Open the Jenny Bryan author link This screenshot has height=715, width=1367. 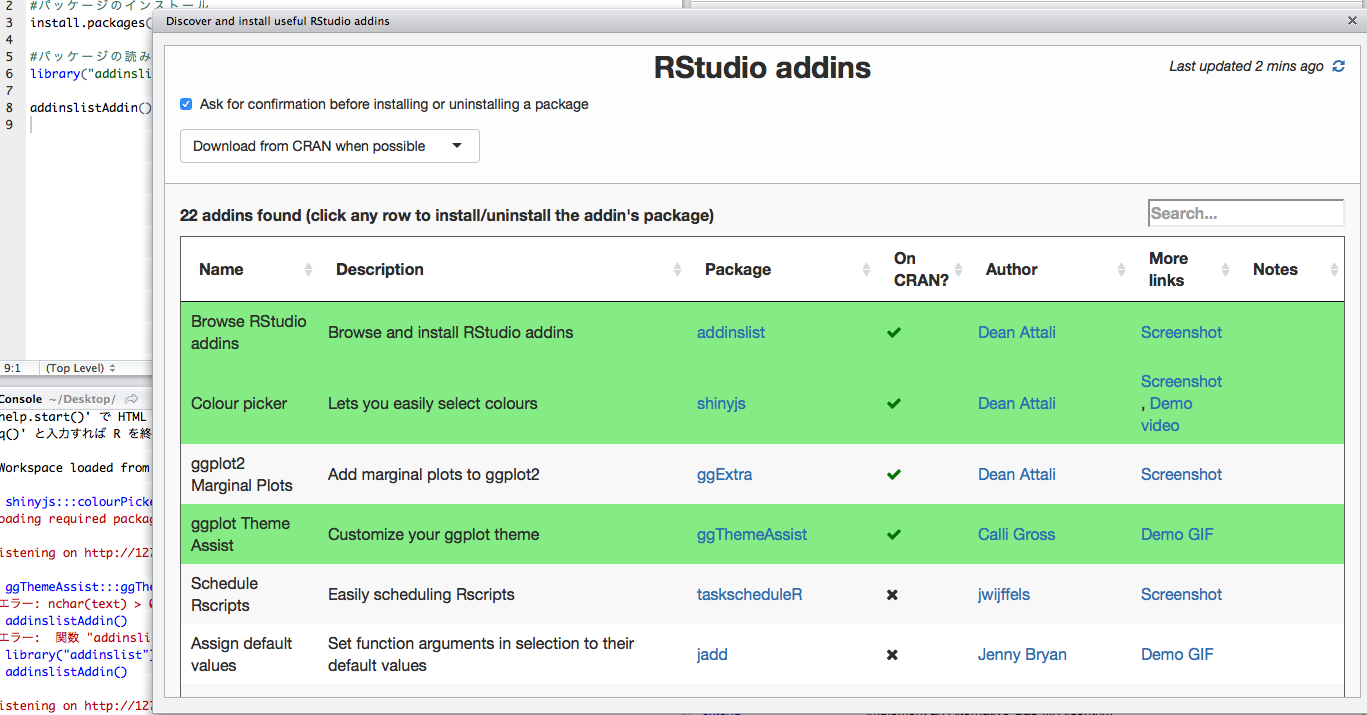click(1022, 654)
